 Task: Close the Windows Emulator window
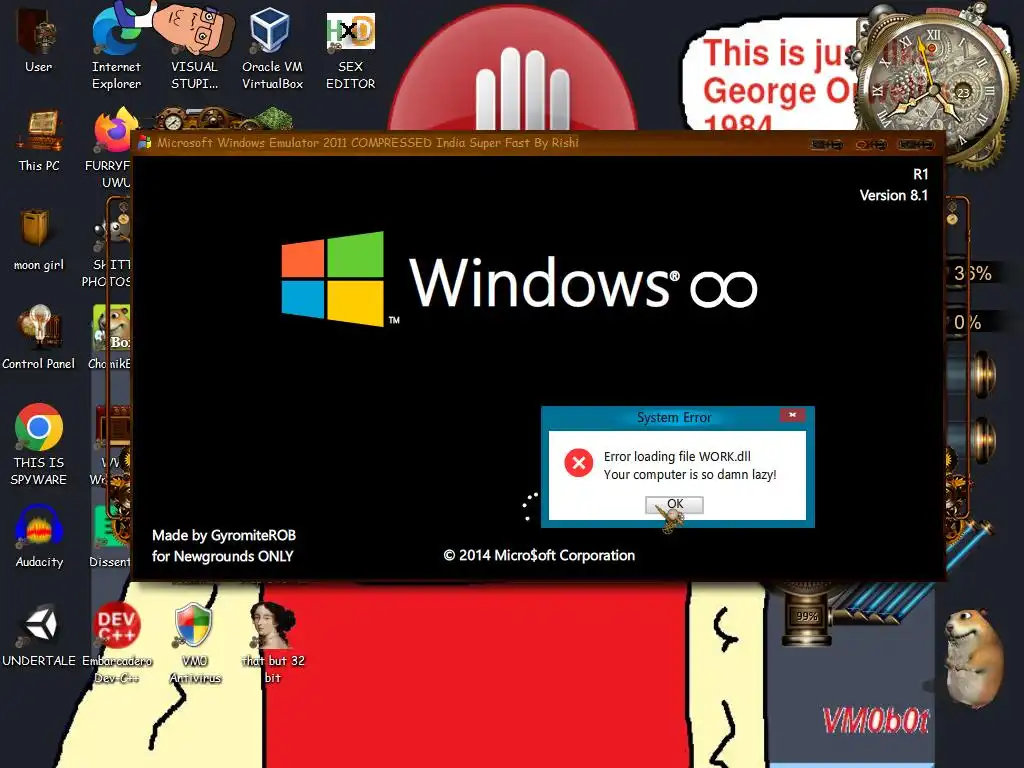coord(916,144)
